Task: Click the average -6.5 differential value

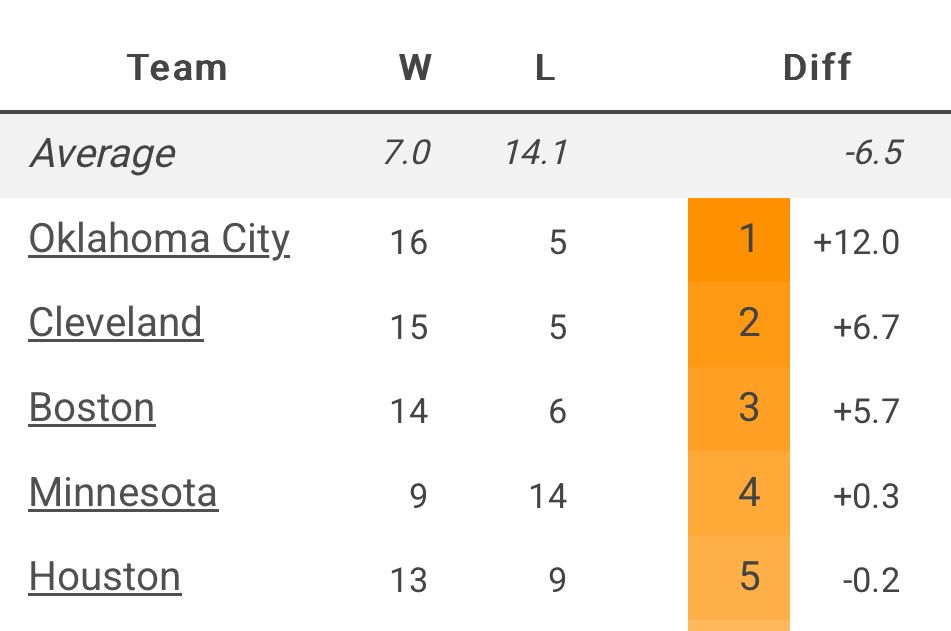Action: 874,152
